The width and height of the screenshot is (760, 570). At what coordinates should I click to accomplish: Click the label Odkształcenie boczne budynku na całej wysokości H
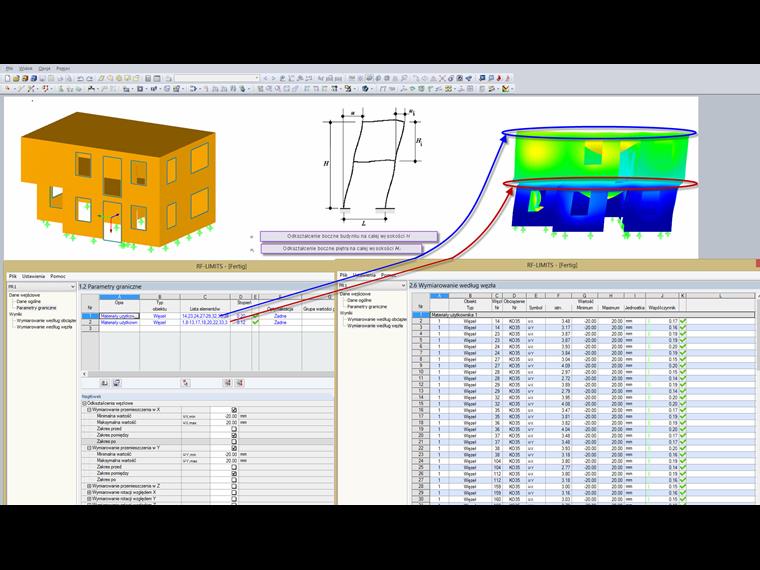point(349,236)
